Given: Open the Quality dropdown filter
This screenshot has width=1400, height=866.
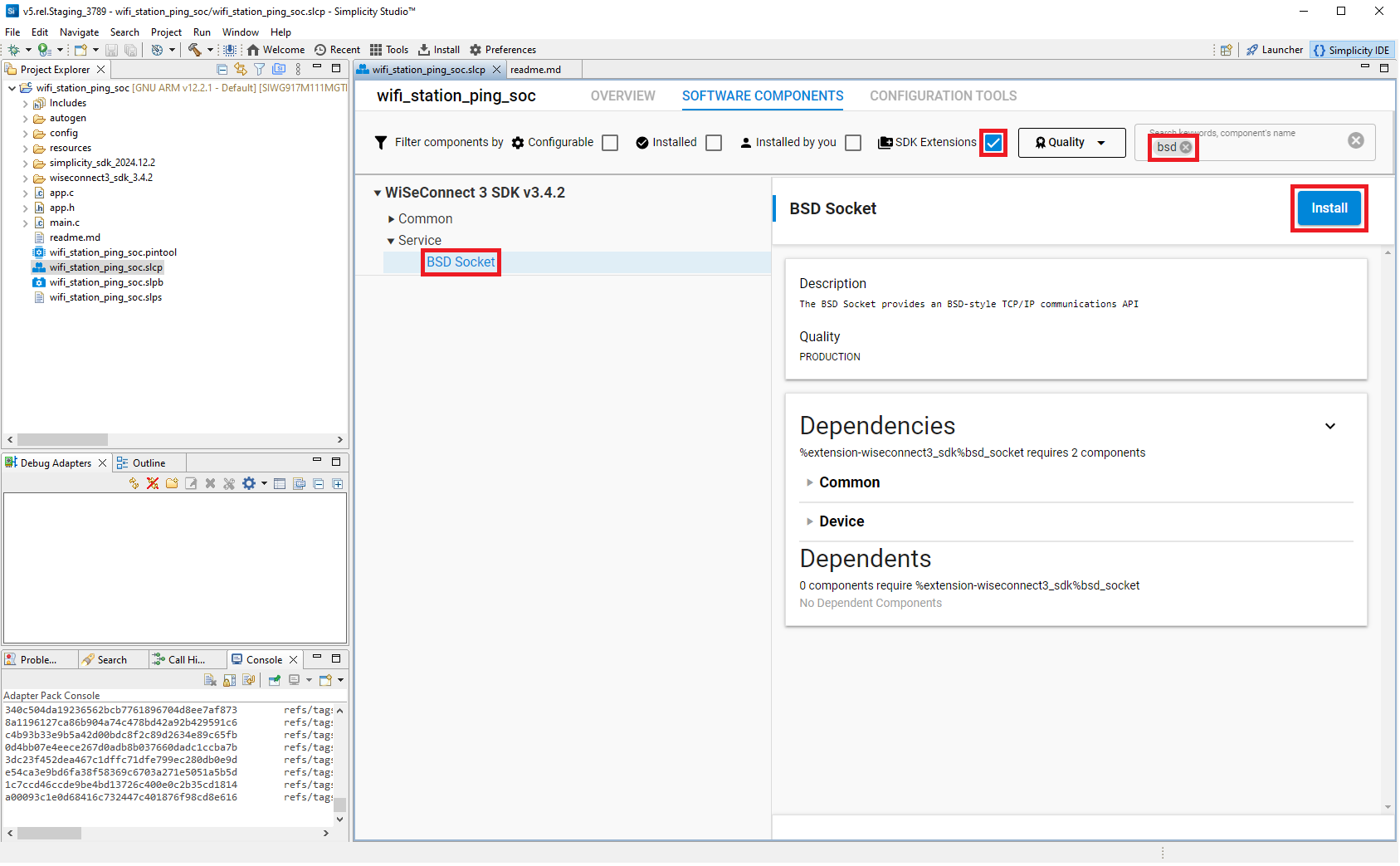Looking at the screenshot, I should point(1071,143).
